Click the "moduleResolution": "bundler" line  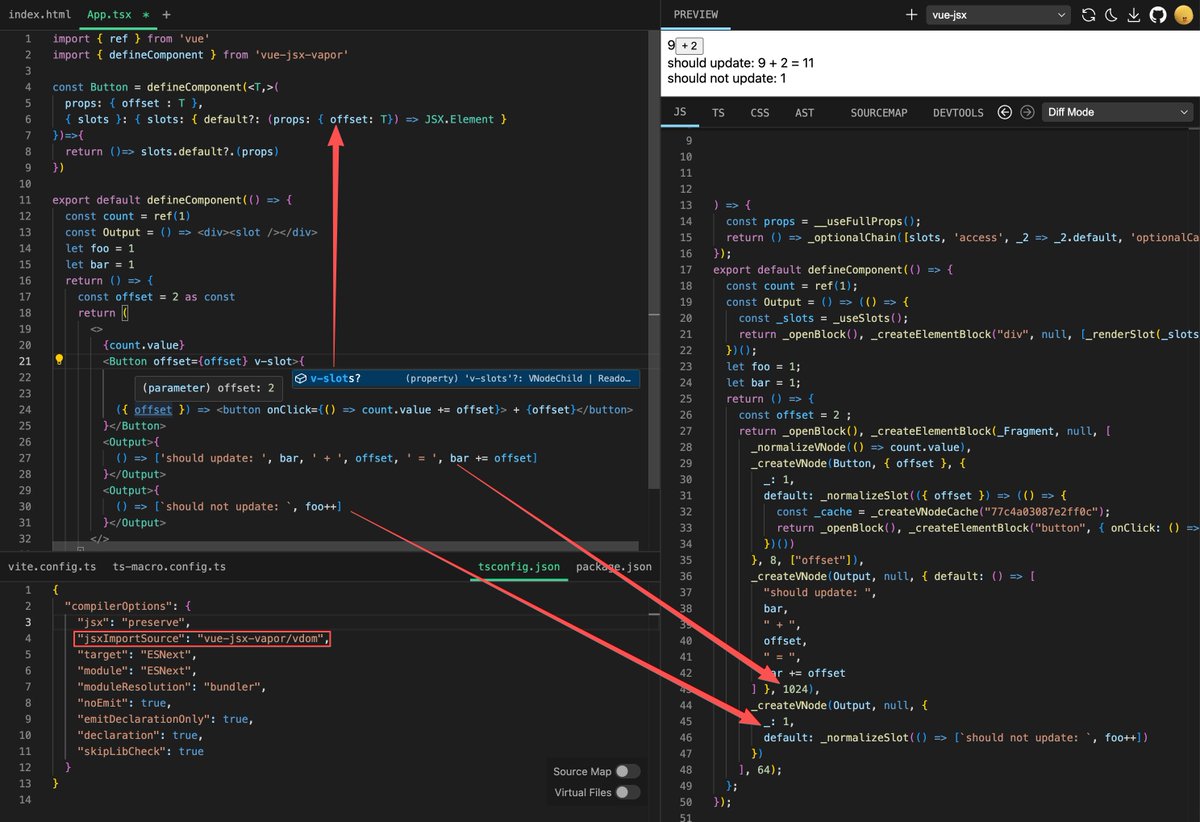170,687
